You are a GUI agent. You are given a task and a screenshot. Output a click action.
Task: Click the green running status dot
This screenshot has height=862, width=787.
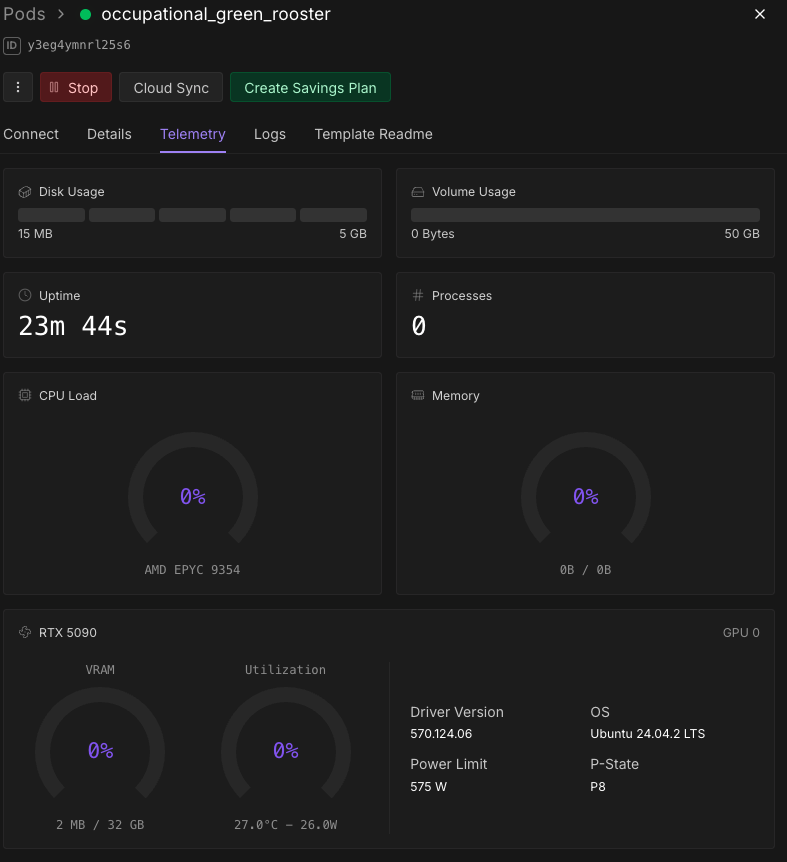point(85,14)
